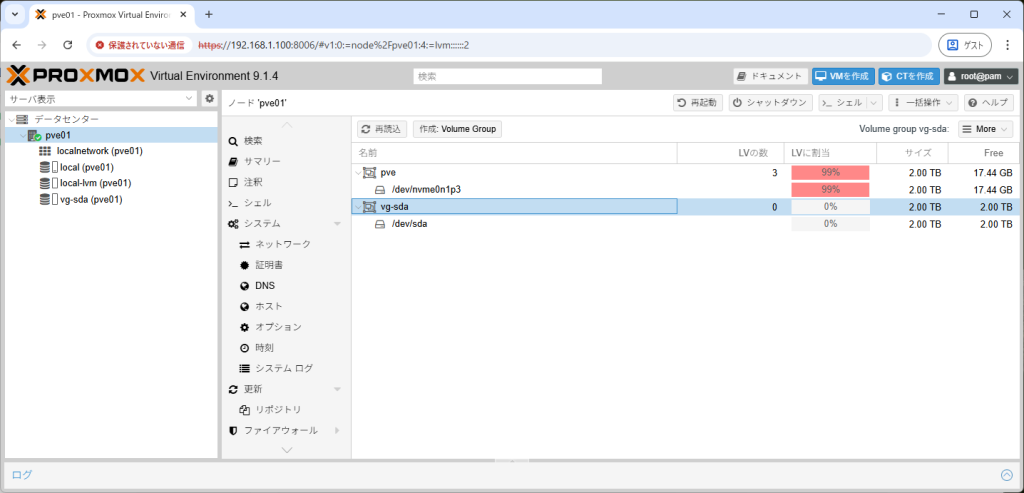Sort by LVの数 column
This screenshot has height=493, width=1024.
point(731,153)
